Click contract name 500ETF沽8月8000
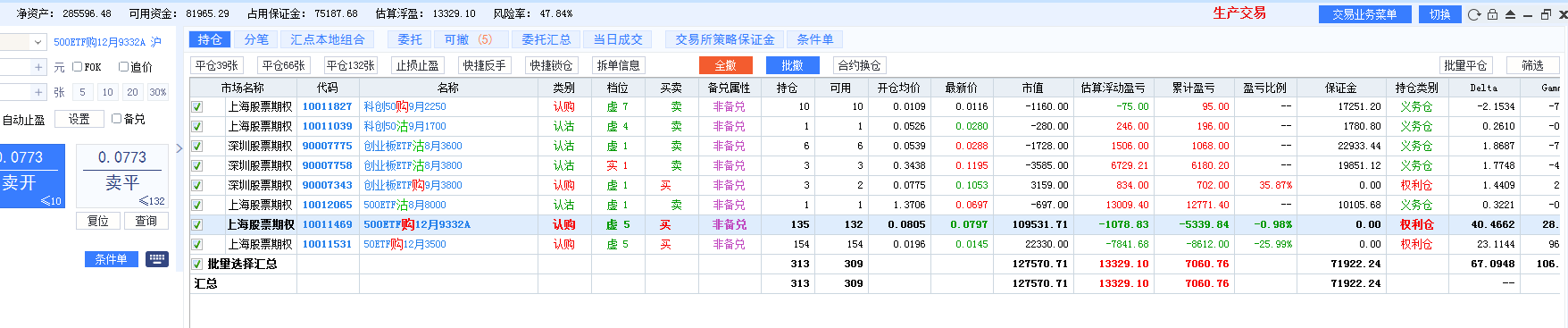This screenshot has height=328, width=1568. pos(405,205)
